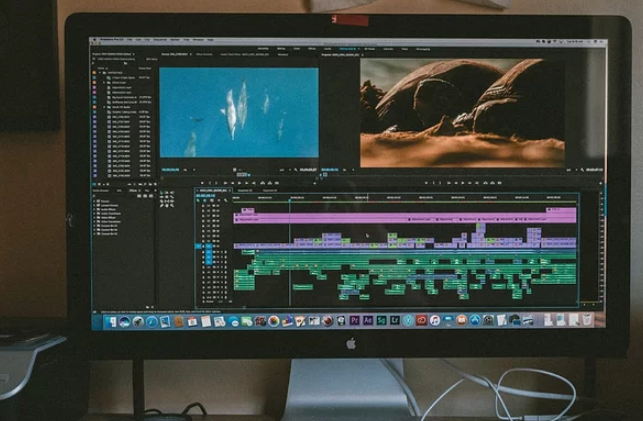Open Adobe After Effects from the Dock
Viewport: 643px width, 421px height.
coord(368,321)
